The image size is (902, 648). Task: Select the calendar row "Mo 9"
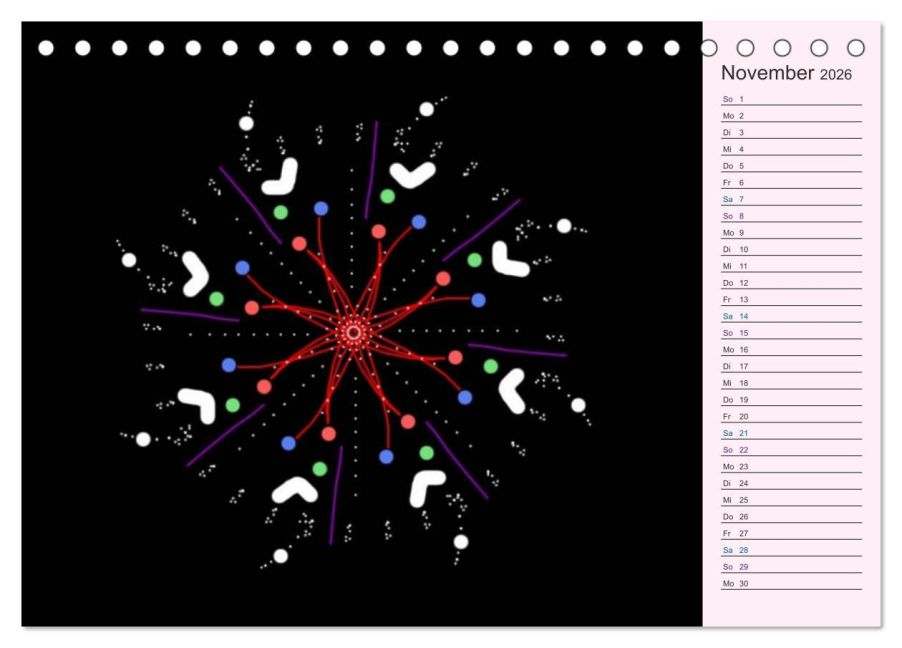(x=792, y=232)
